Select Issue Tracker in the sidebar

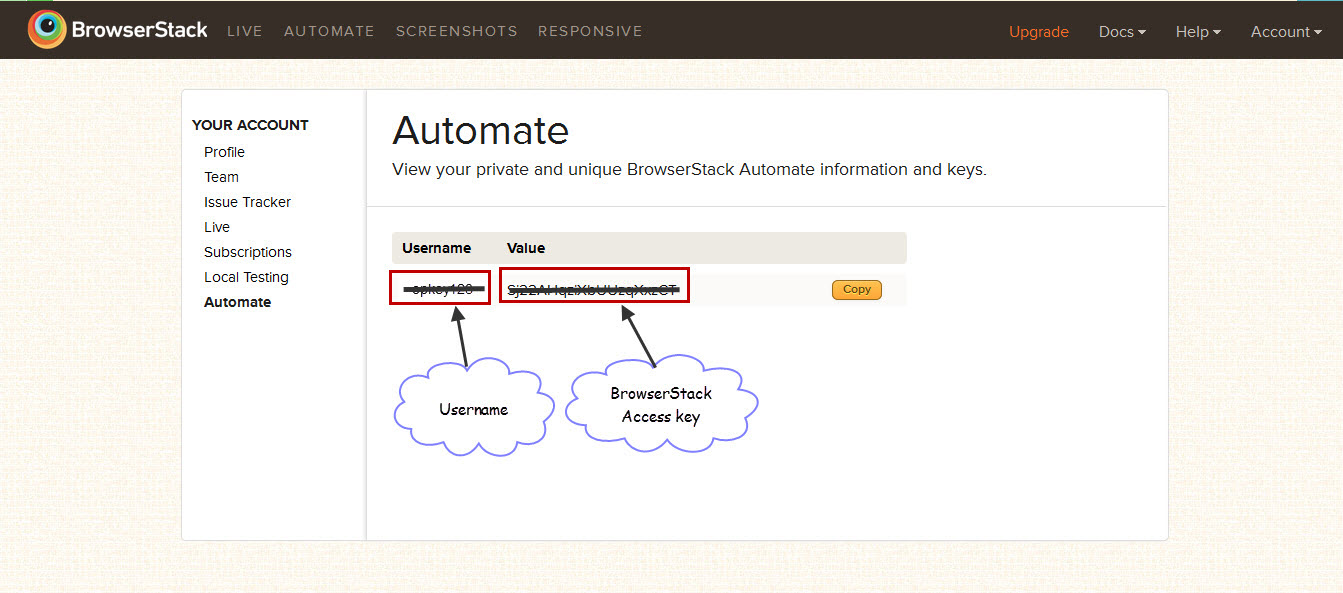247,202
